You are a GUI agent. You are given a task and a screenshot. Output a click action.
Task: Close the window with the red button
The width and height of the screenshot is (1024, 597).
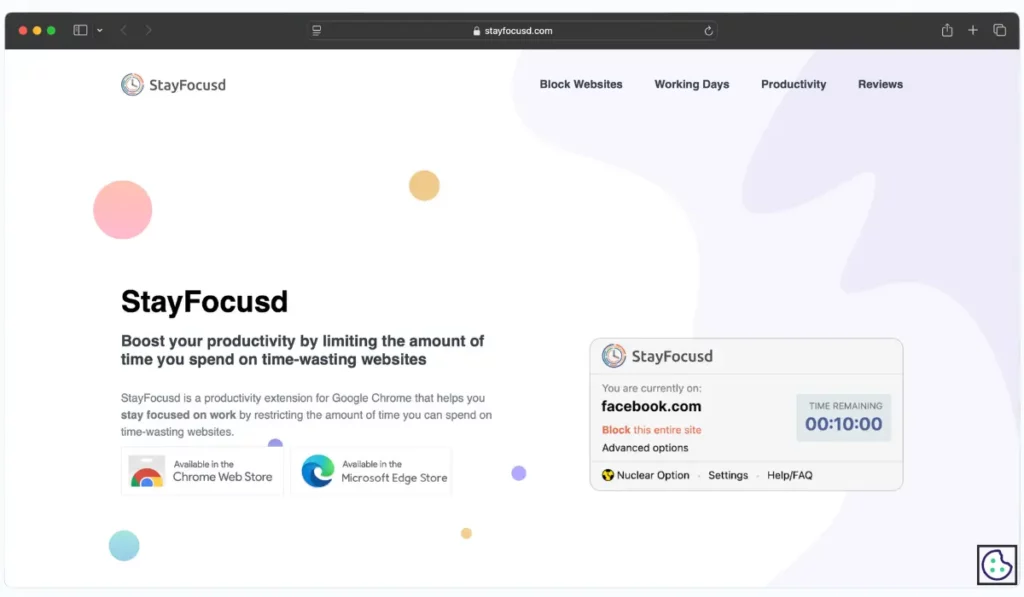23,30
